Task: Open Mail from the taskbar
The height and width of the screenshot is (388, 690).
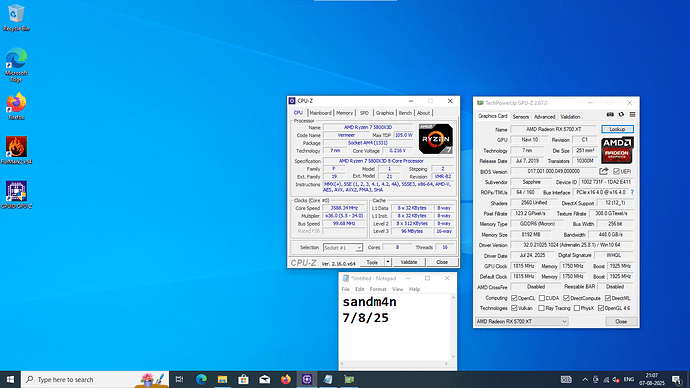Action: point(264,379)
